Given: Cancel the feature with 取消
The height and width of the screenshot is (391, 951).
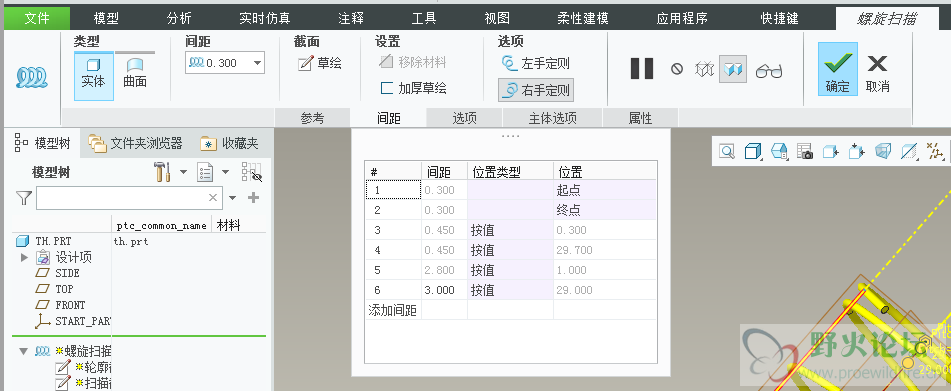Looking at the screenshot, I should point(877,73).
